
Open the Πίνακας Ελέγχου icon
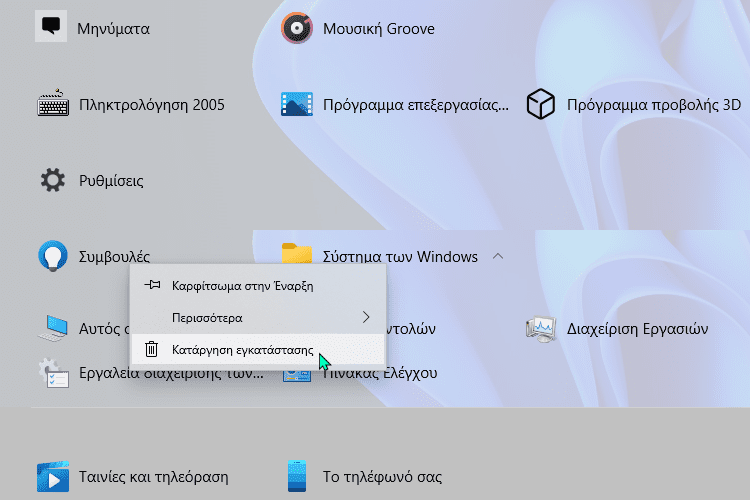(x=297, y=376)
